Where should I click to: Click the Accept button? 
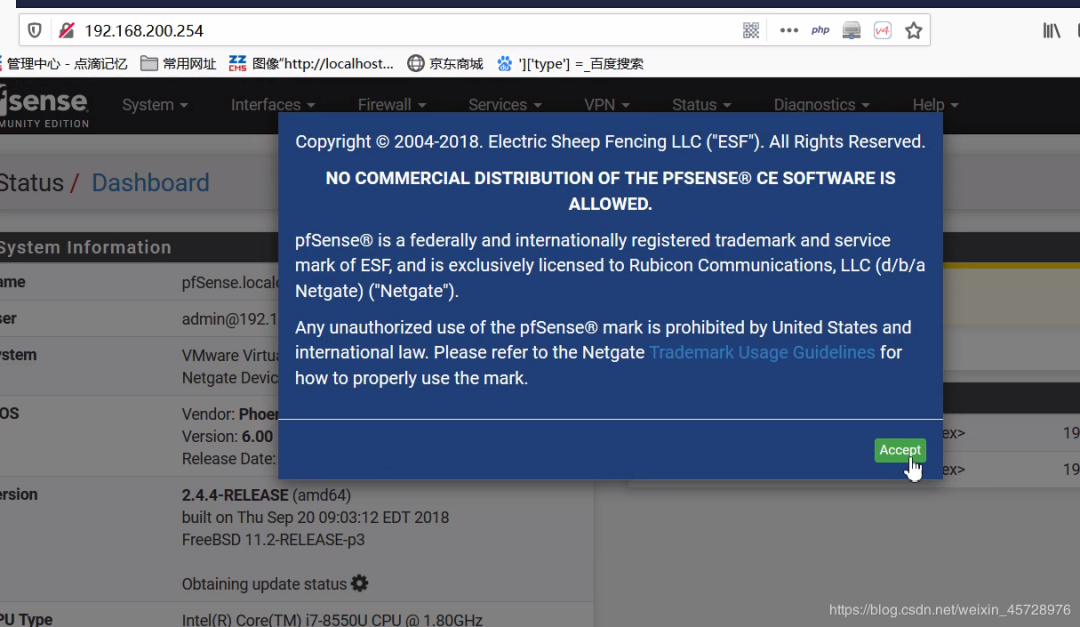[900, 450]
